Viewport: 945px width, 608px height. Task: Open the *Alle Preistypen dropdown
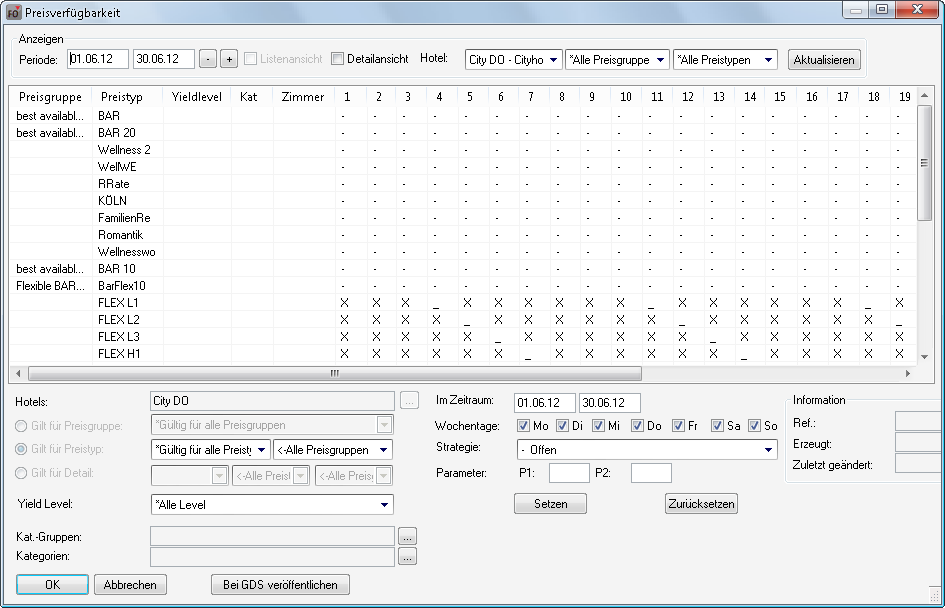(725, 60)
